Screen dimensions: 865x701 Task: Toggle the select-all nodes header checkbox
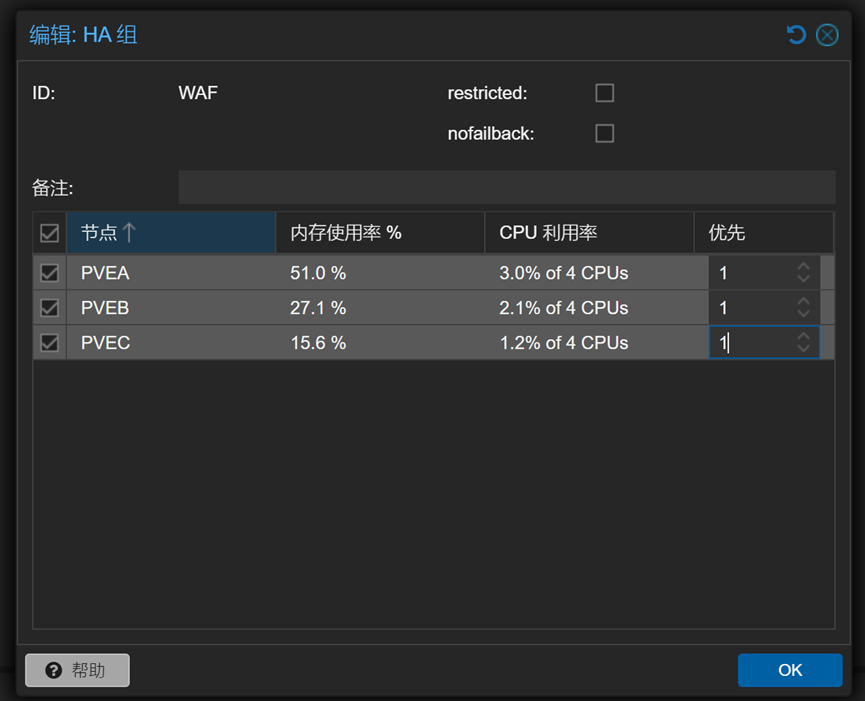50,233
